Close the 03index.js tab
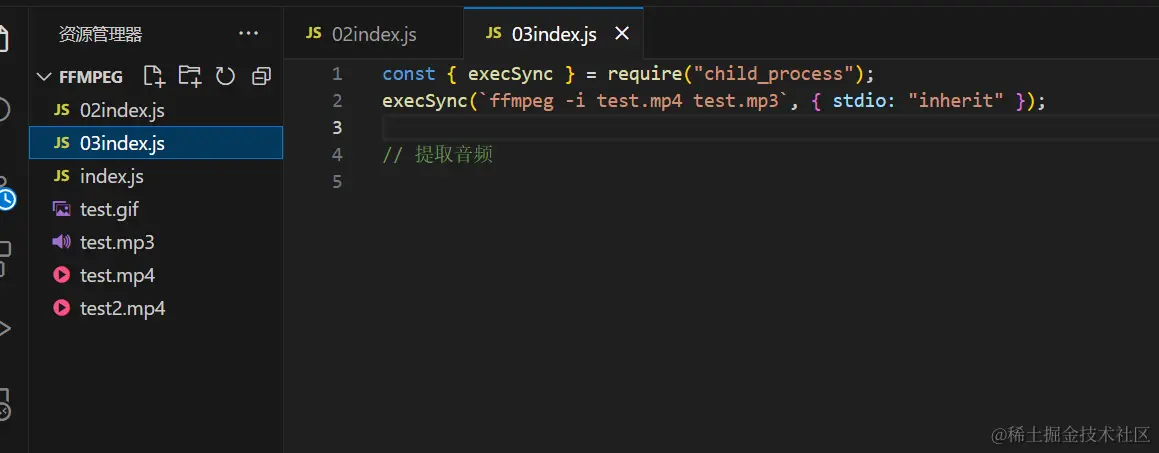Viewport: 1159px width, 453px height. tap(622, 34)
